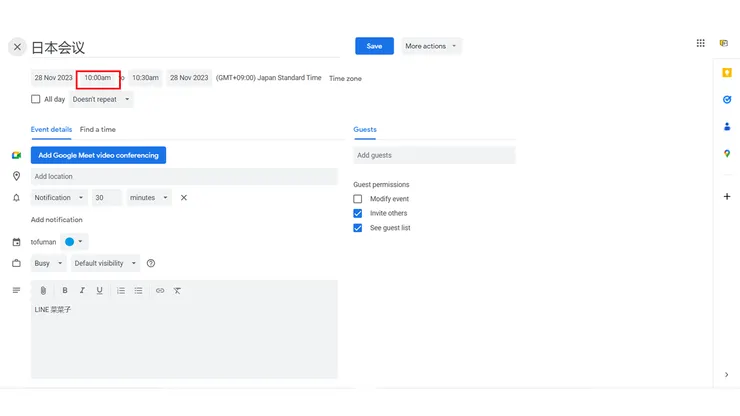Screen dimensions: 740x416
Task: Click the Japan Standard Time label
Action: 269,78
